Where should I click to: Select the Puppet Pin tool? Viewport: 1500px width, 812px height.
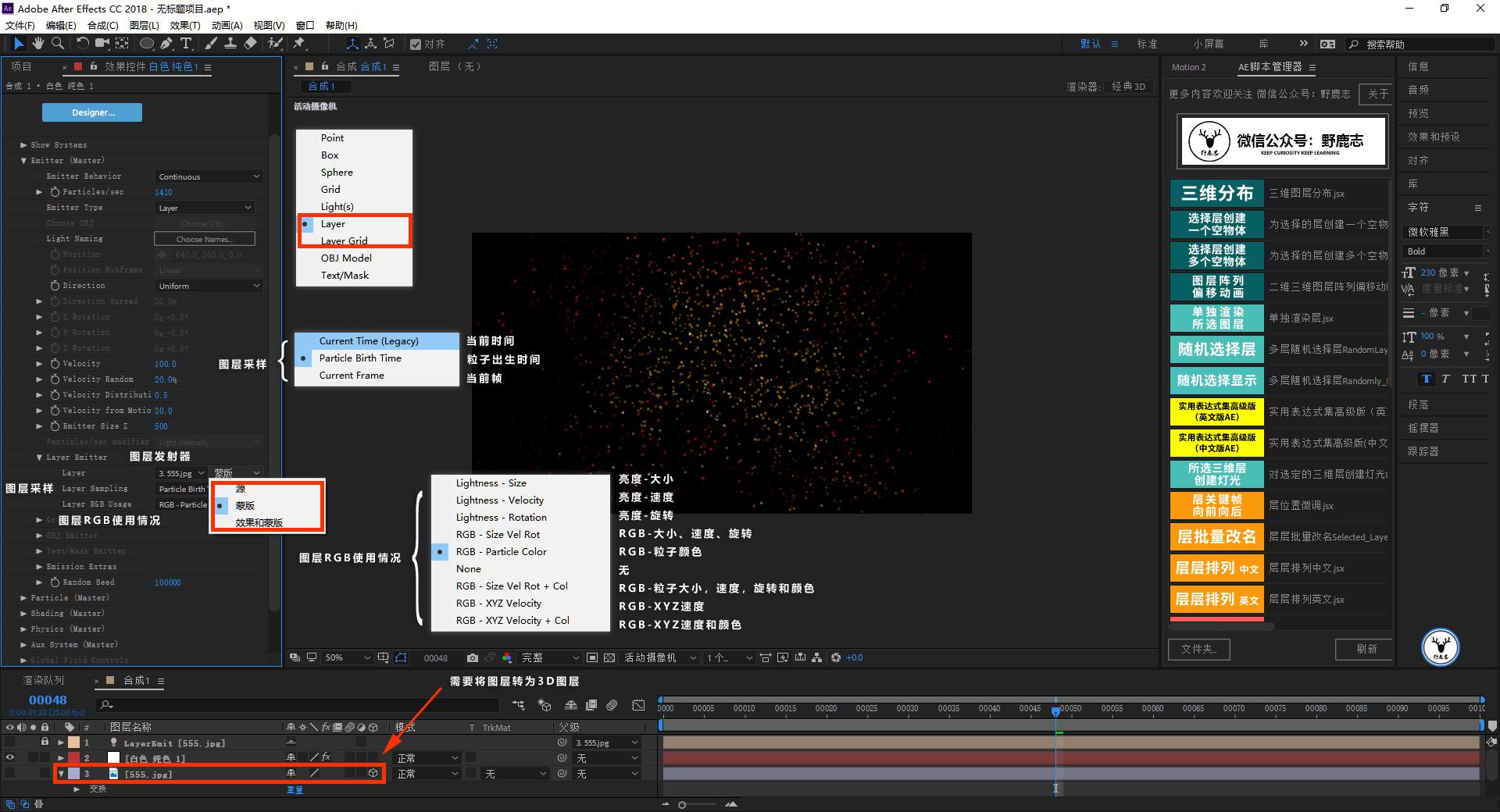click(299, 44)
